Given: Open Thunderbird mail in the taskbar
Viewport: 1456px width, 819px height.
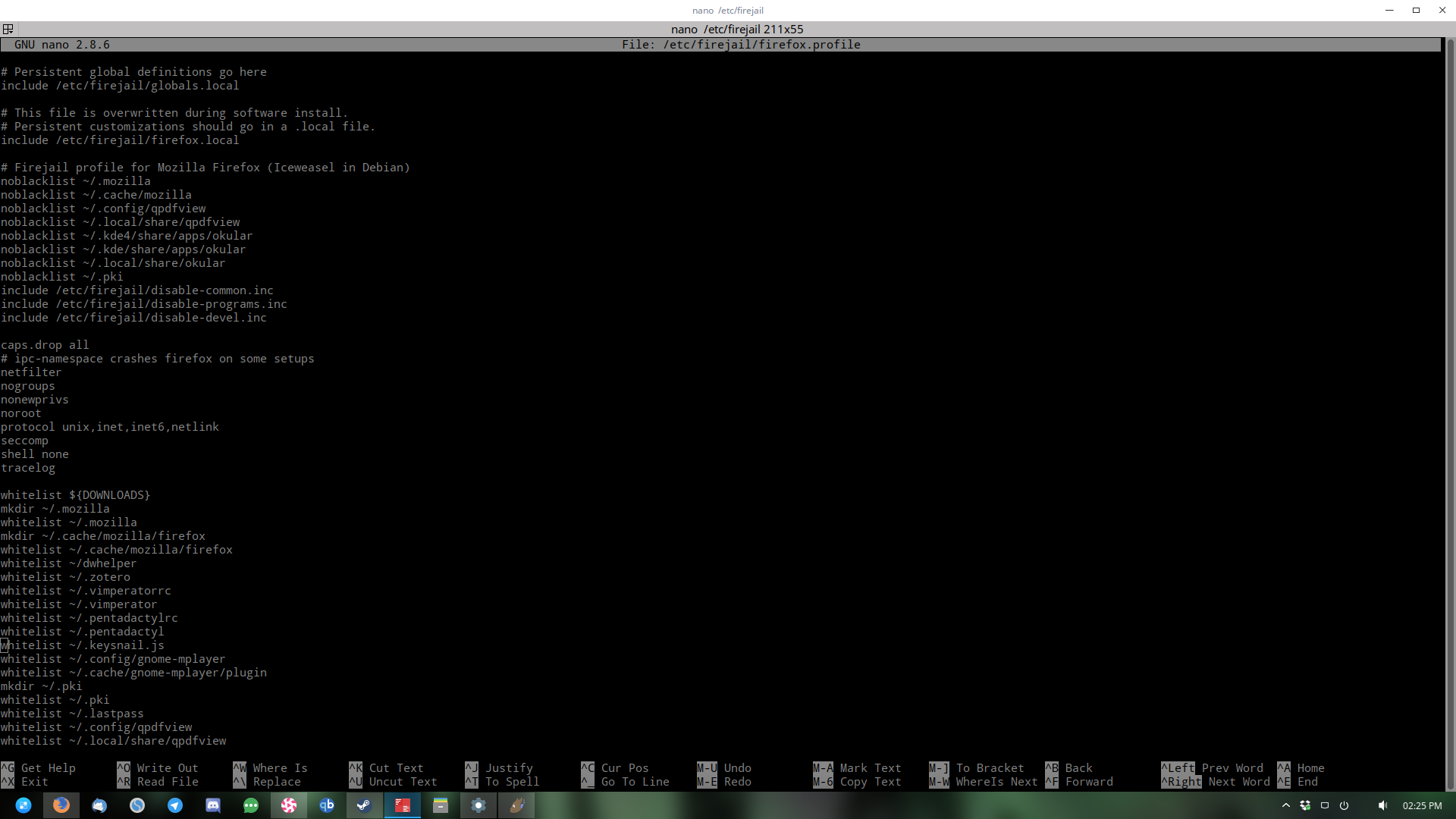Looking at the screenshot, I should click(x=99, y=805).
